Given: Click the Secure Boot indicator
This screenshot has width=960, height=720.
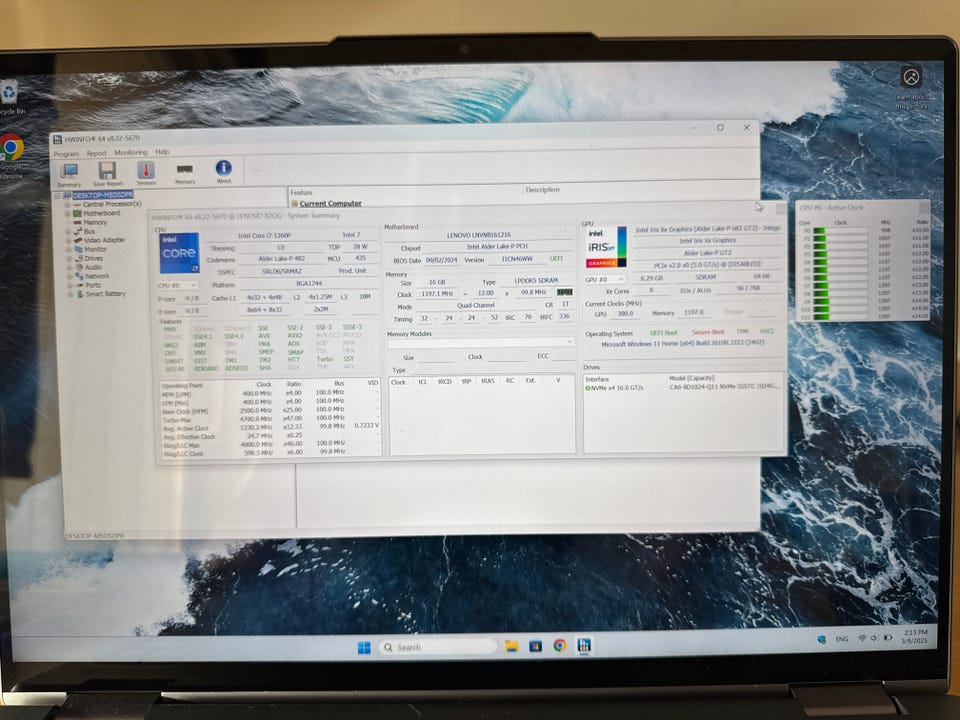Looking at the screenshot, I should [708, 332].
